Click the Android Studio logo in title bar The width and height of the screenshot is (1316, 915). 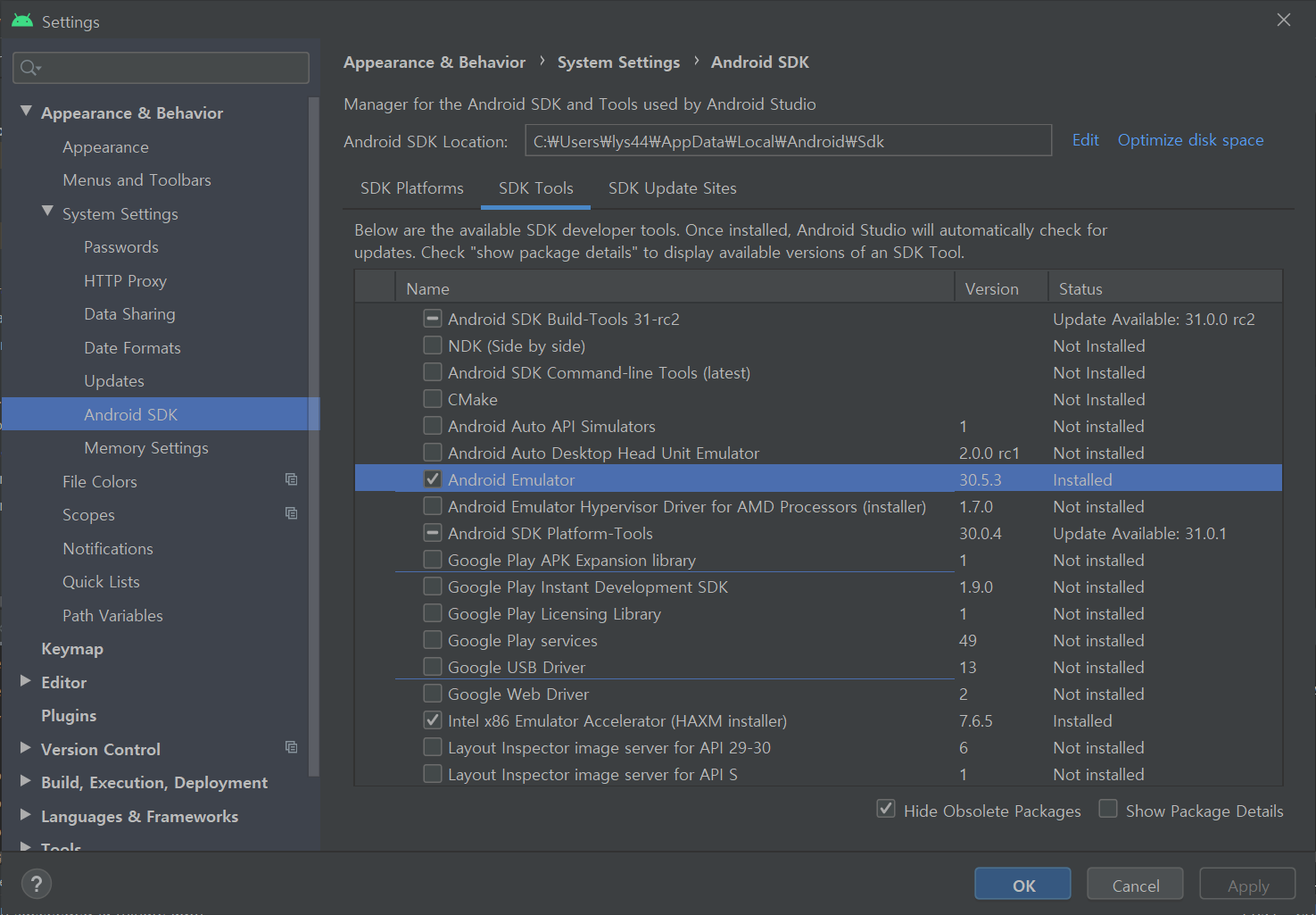(22, 21)
